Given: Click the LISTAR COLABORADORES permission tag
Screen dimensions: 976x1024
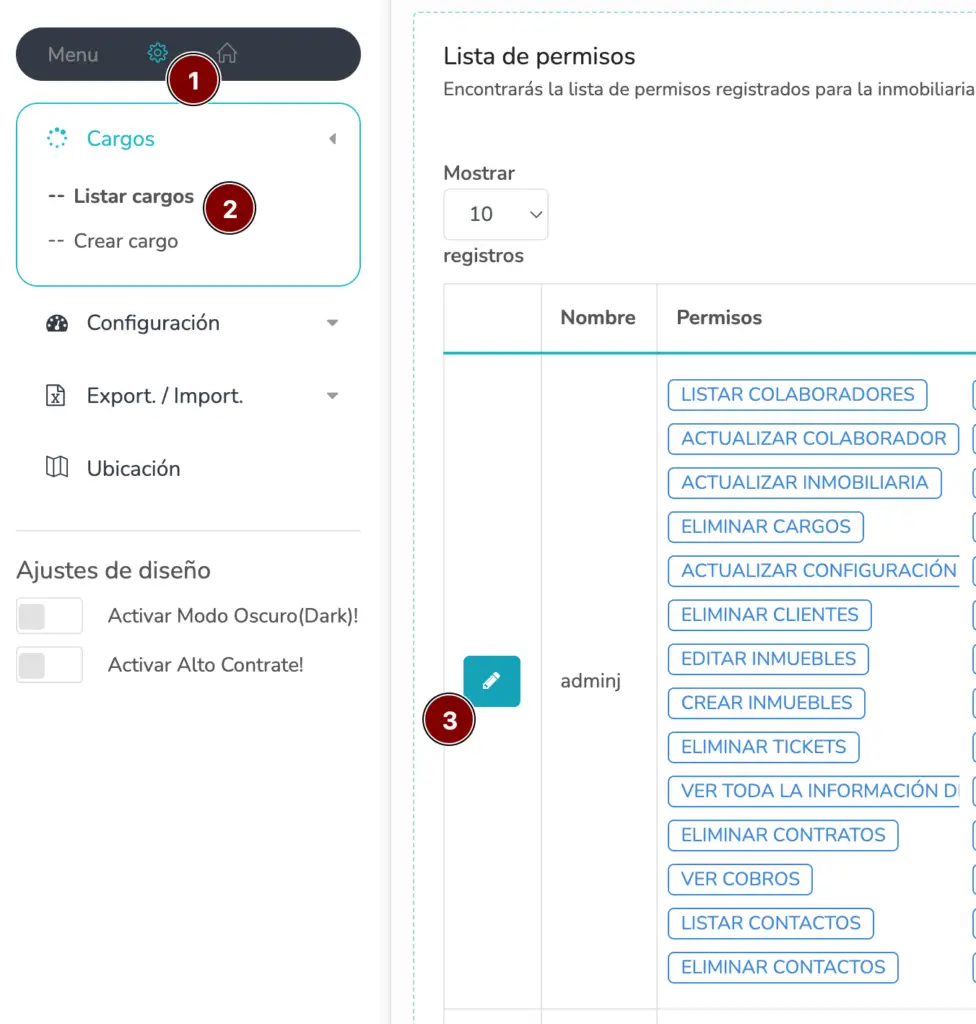Looking at the screenshot, I should (x=798, y=394).
